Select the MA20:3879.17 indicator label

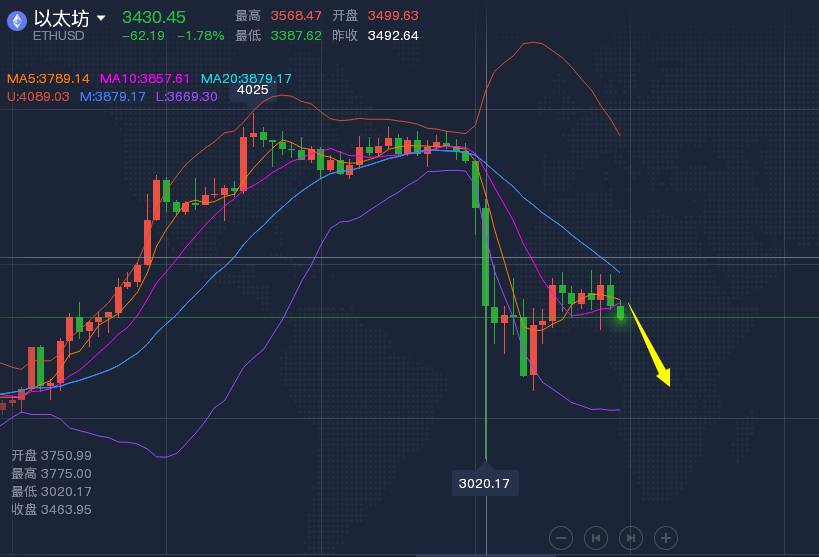pyautogui.click(x=246, y=78)
